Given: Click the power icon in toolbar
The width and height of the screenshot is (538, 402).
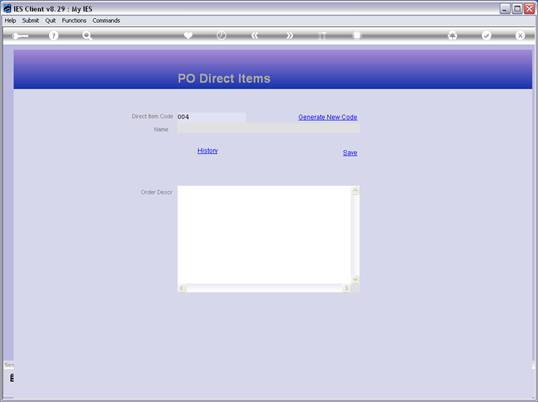Looking at the screenshot, I should 221,35.
